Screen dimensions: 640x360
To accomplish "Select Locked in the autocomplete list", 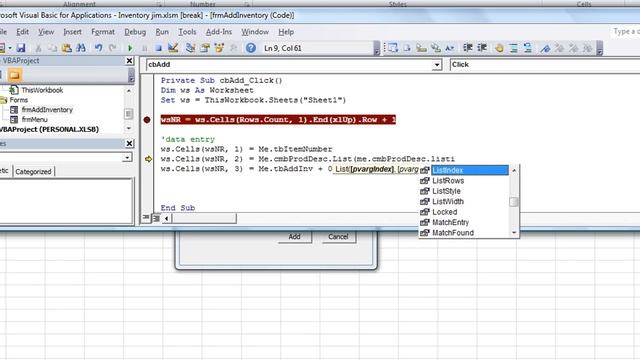I will pyautogui.click(x=464, y=212).
